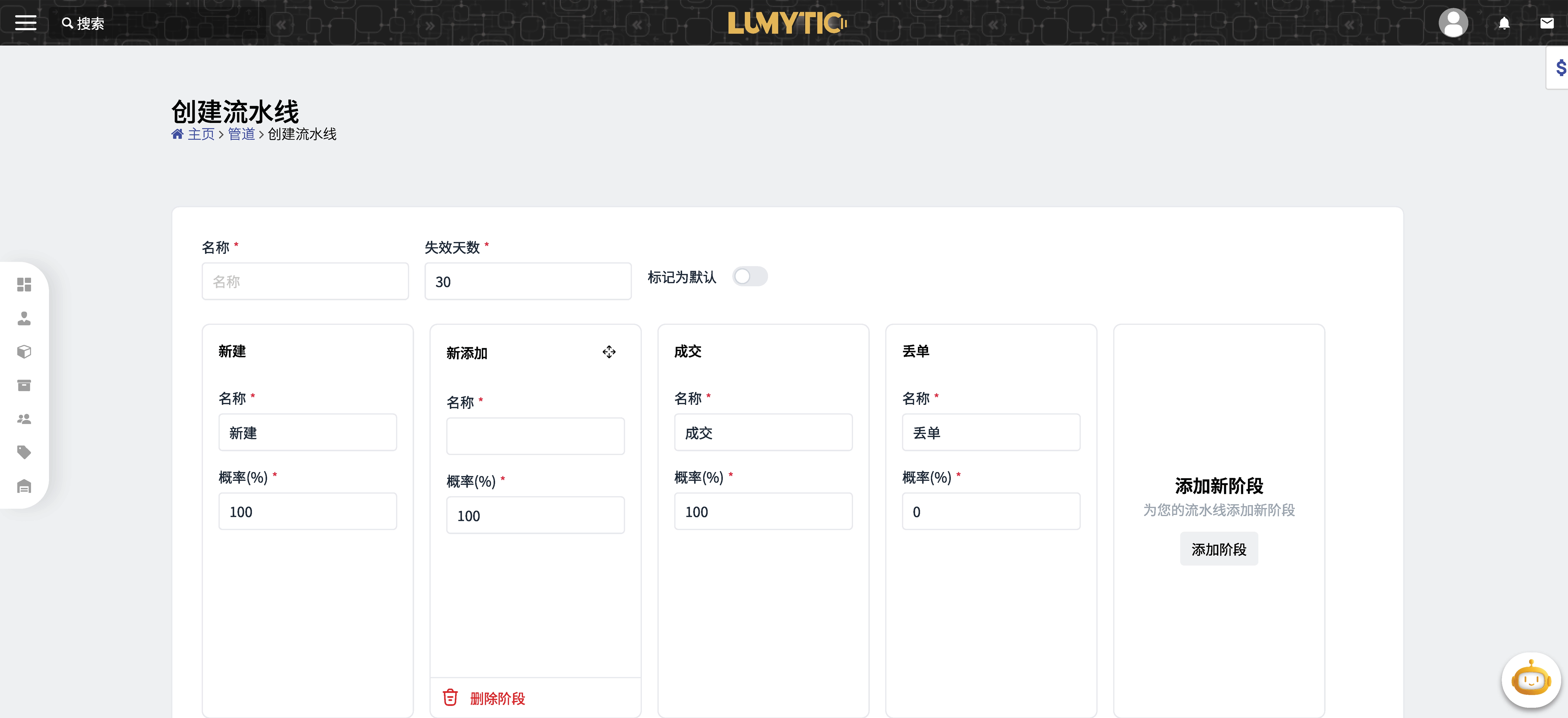Select the team members icon in the sidebar
Image resolution: width=1568 pixels, height=718 pixels.
[24, 419]
